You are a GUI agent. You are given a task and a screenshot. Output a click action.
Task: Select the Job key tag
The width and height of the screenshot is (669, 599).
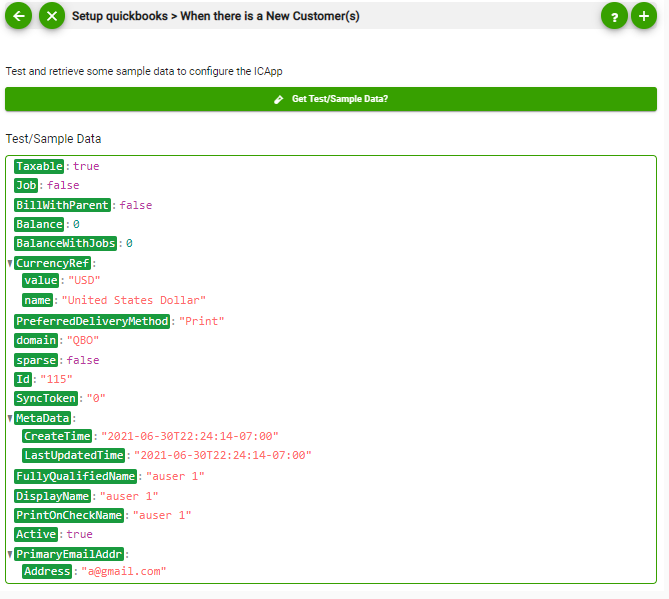(x=26, y=185)
